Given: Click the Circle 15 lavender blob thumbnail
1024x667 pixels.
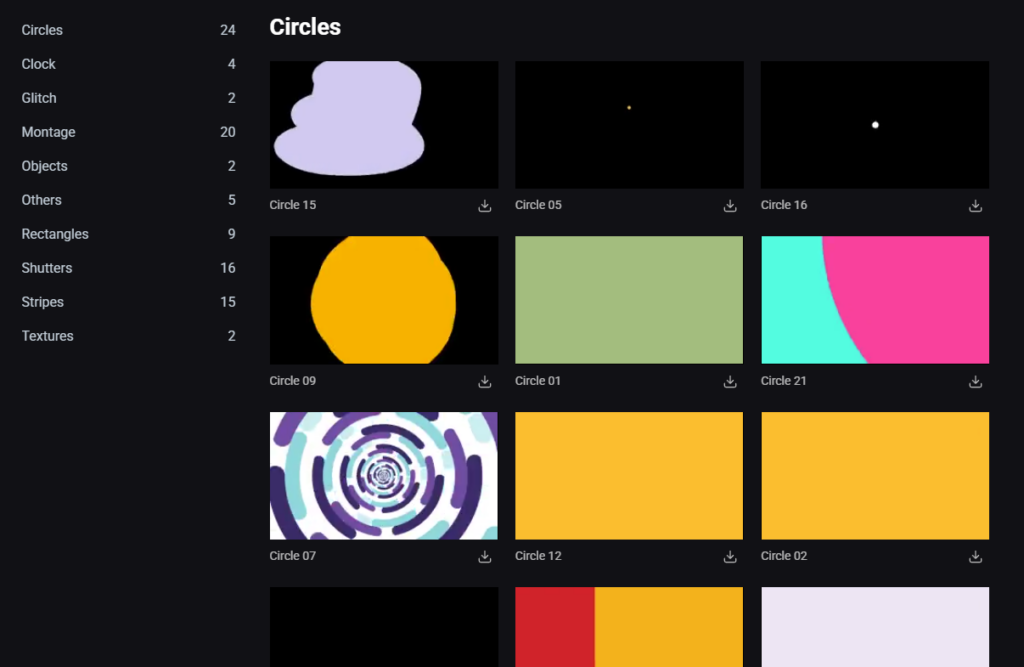Looking at the screenshot, I should (x=384, y=125).
